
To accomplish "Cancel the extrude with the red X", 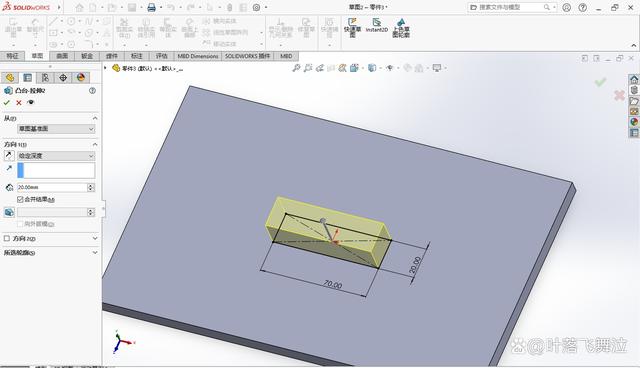I will (19, 102).
